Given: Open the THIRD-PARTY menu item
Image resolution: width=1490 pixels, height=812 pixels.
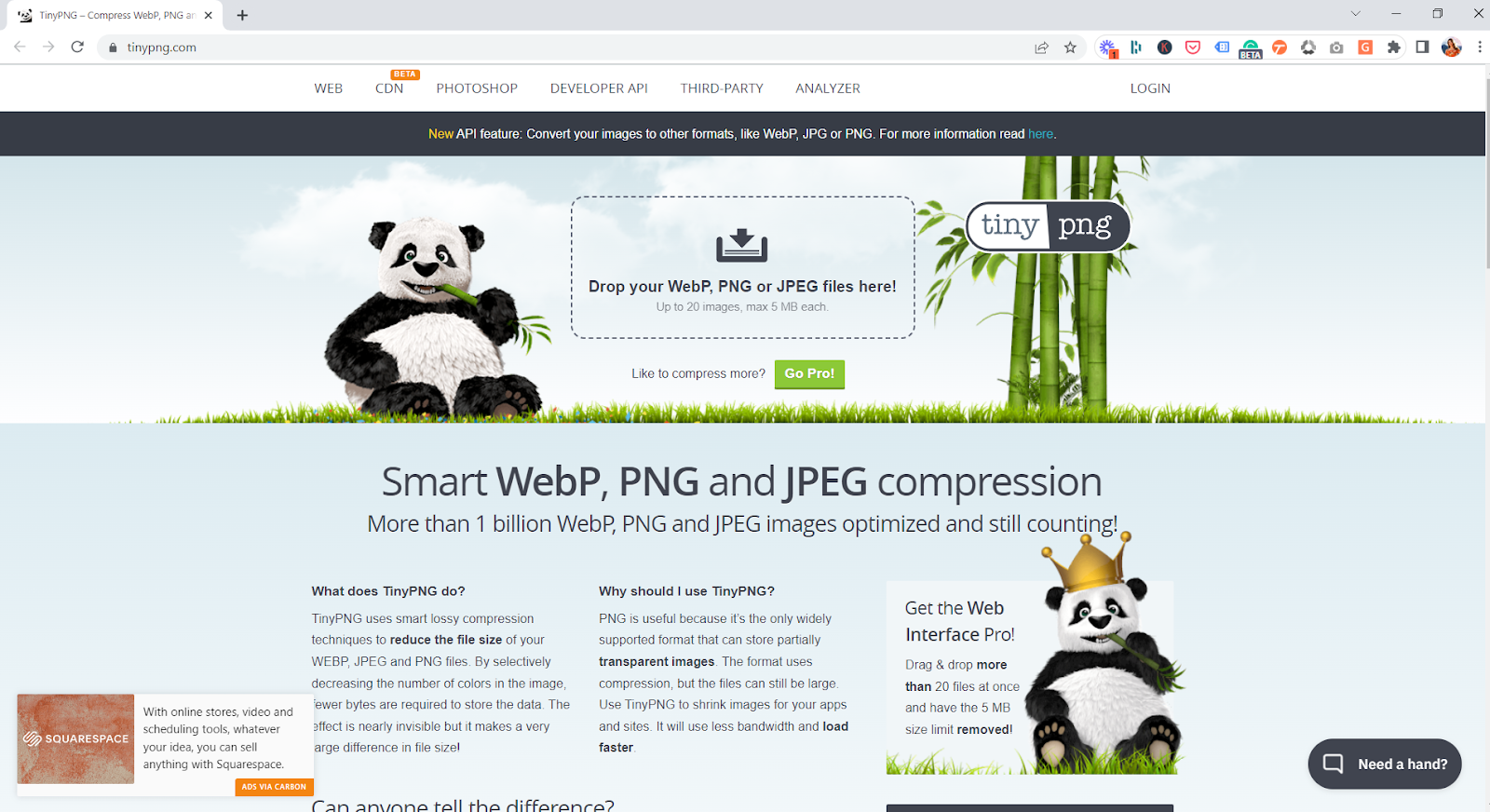Looking at the screenshot, I should (722, 88).
